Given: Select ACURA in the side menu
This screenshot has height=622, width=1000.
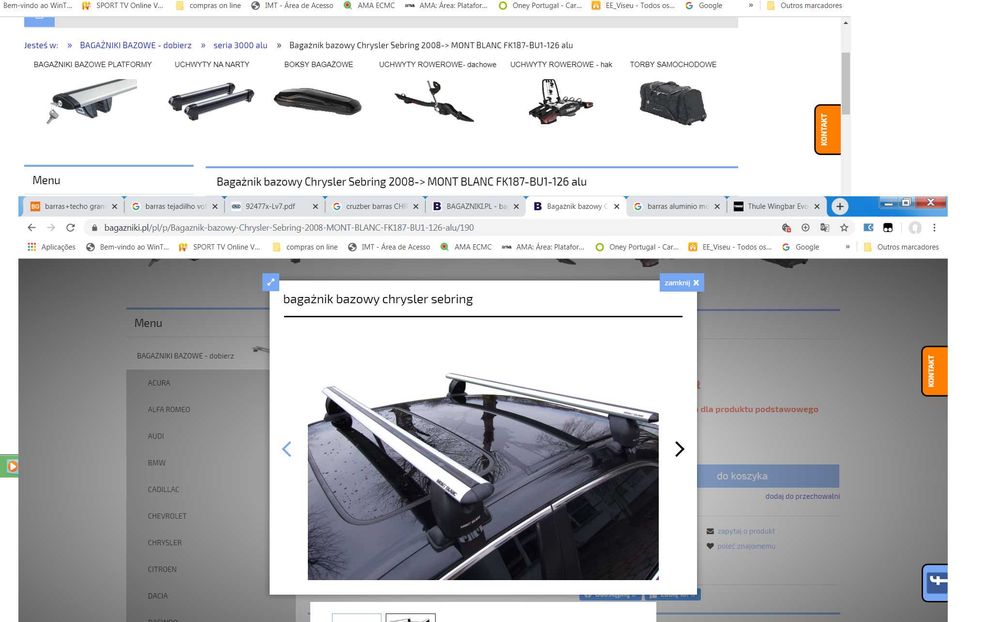Looking at the screenshot, I should pos(159,383).
